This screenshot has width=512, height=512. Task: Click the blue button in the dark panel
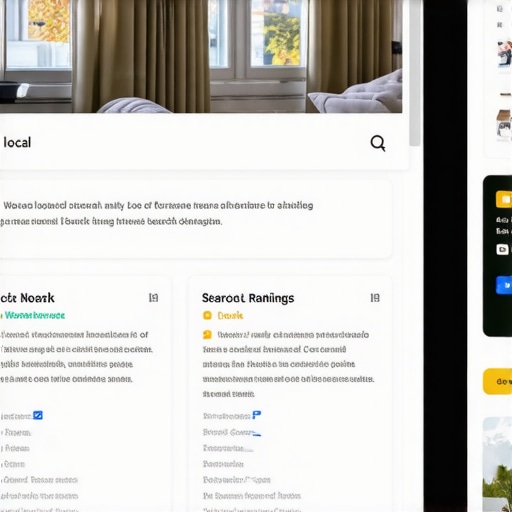pyautogui.click(x=504, y=285)
